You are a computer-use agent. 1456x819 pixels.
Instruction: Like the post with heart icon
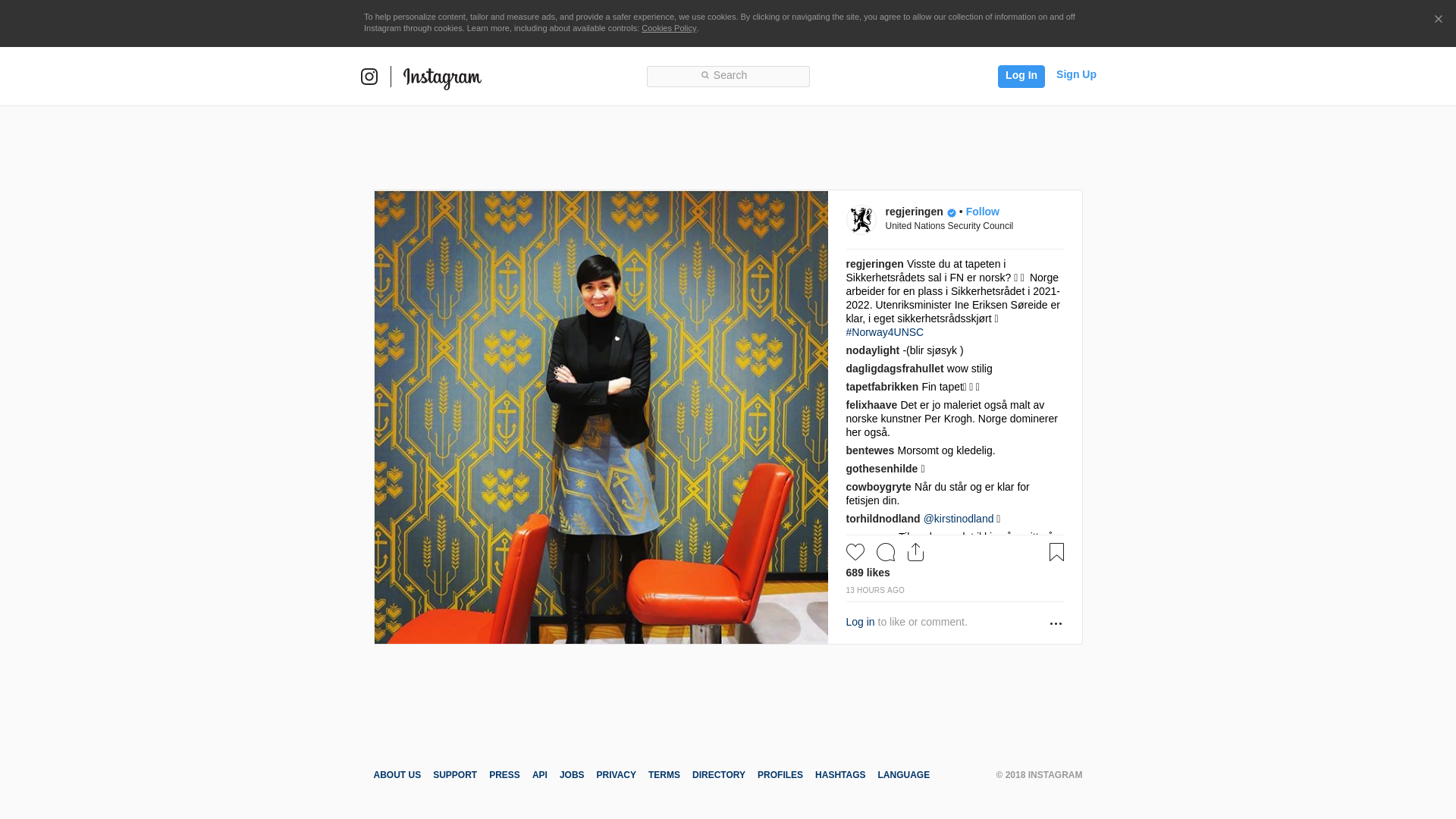855,552
